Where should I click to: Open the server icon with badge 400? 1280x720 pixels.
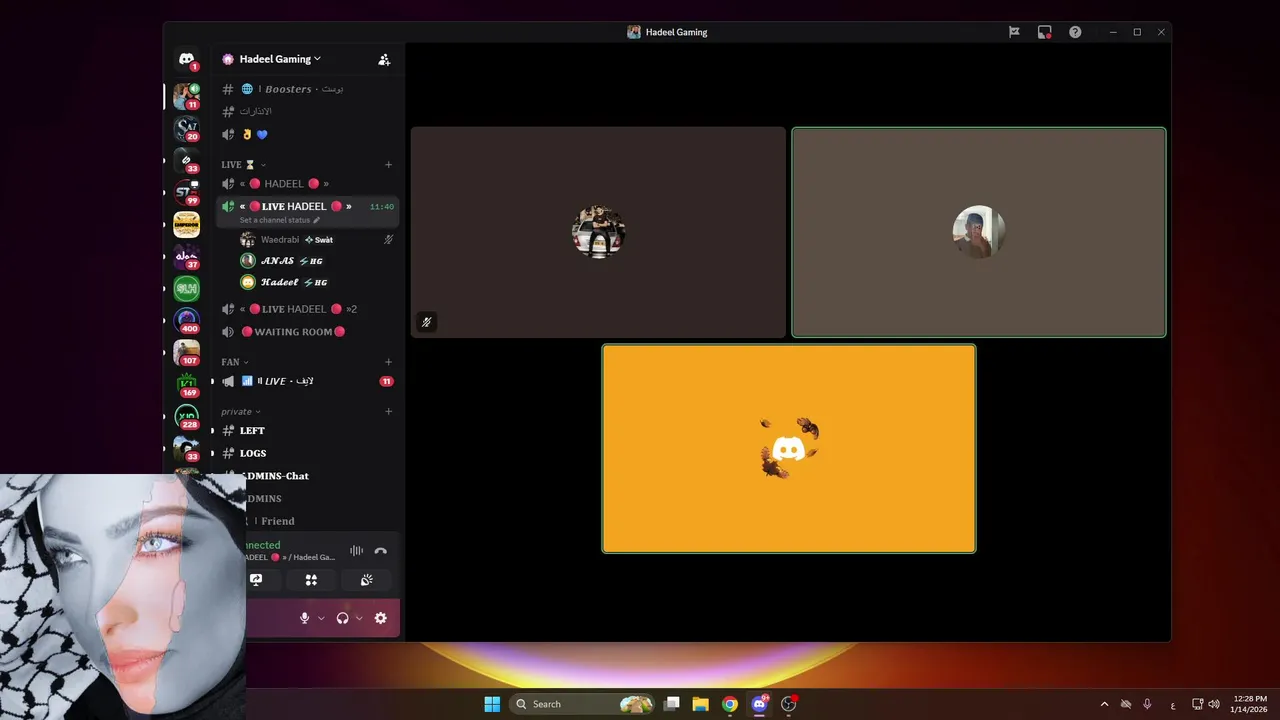[186, 321]
